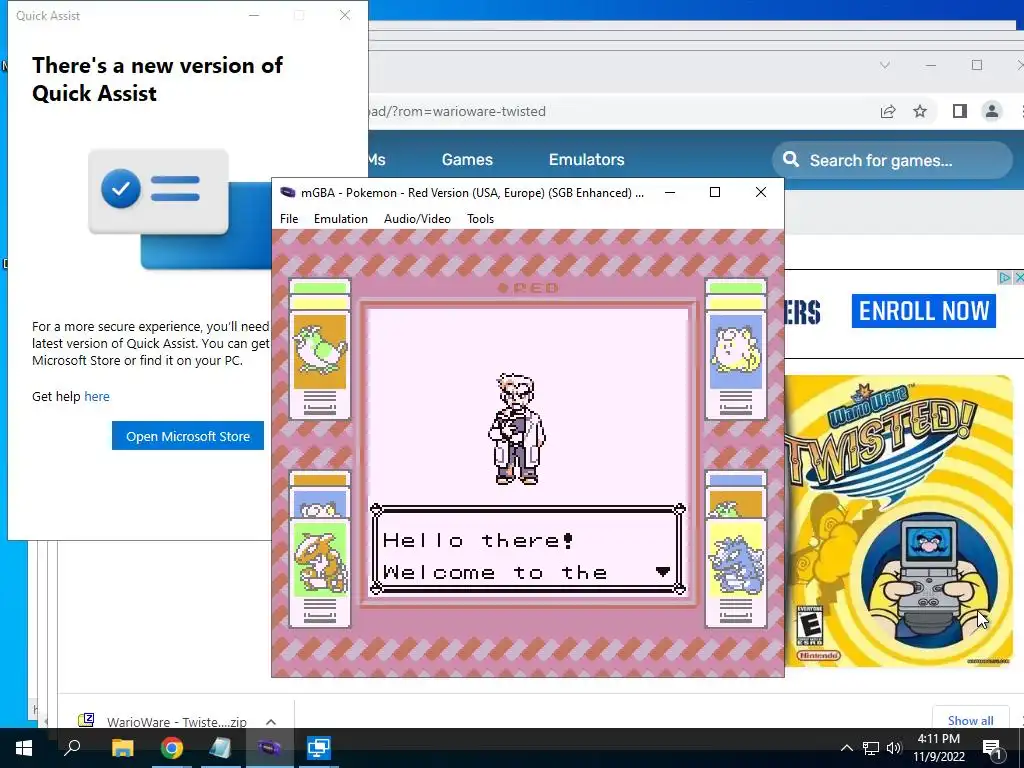Click the mGBA title bar app icon
This screenshot has height=768, width=1024.
287,193
